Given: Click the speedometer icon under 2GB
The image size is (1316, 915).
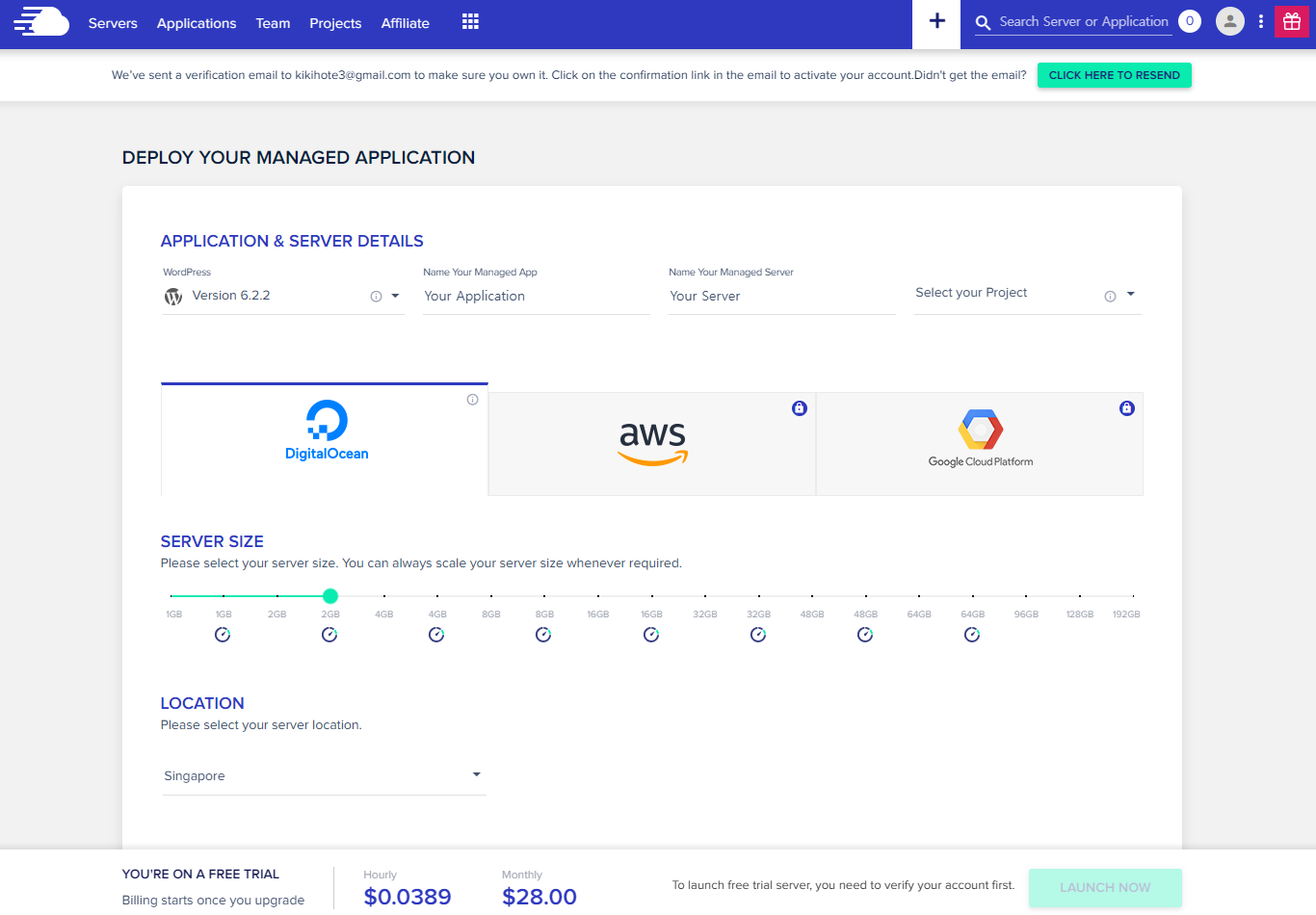Looking at the screenshot, I should pyautogui.click(x=329, y=635).
